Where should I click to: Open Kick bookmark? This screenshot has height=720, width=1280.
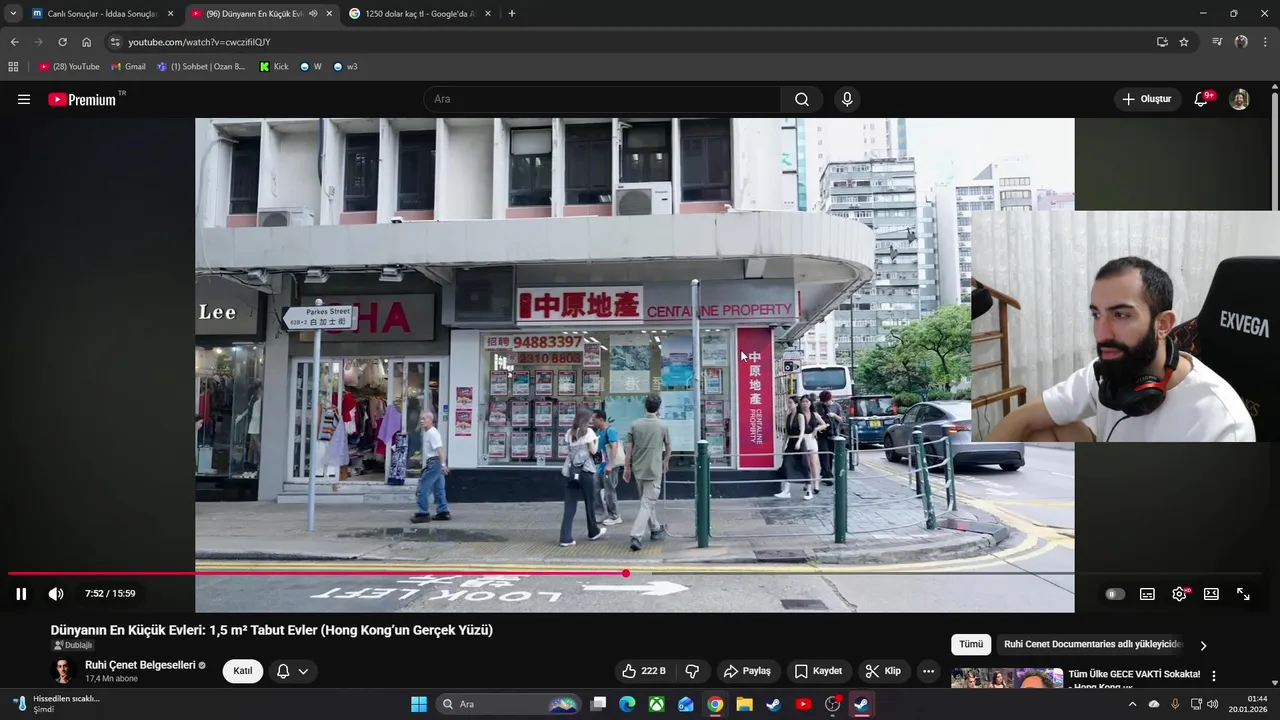(x=274, y=67)
